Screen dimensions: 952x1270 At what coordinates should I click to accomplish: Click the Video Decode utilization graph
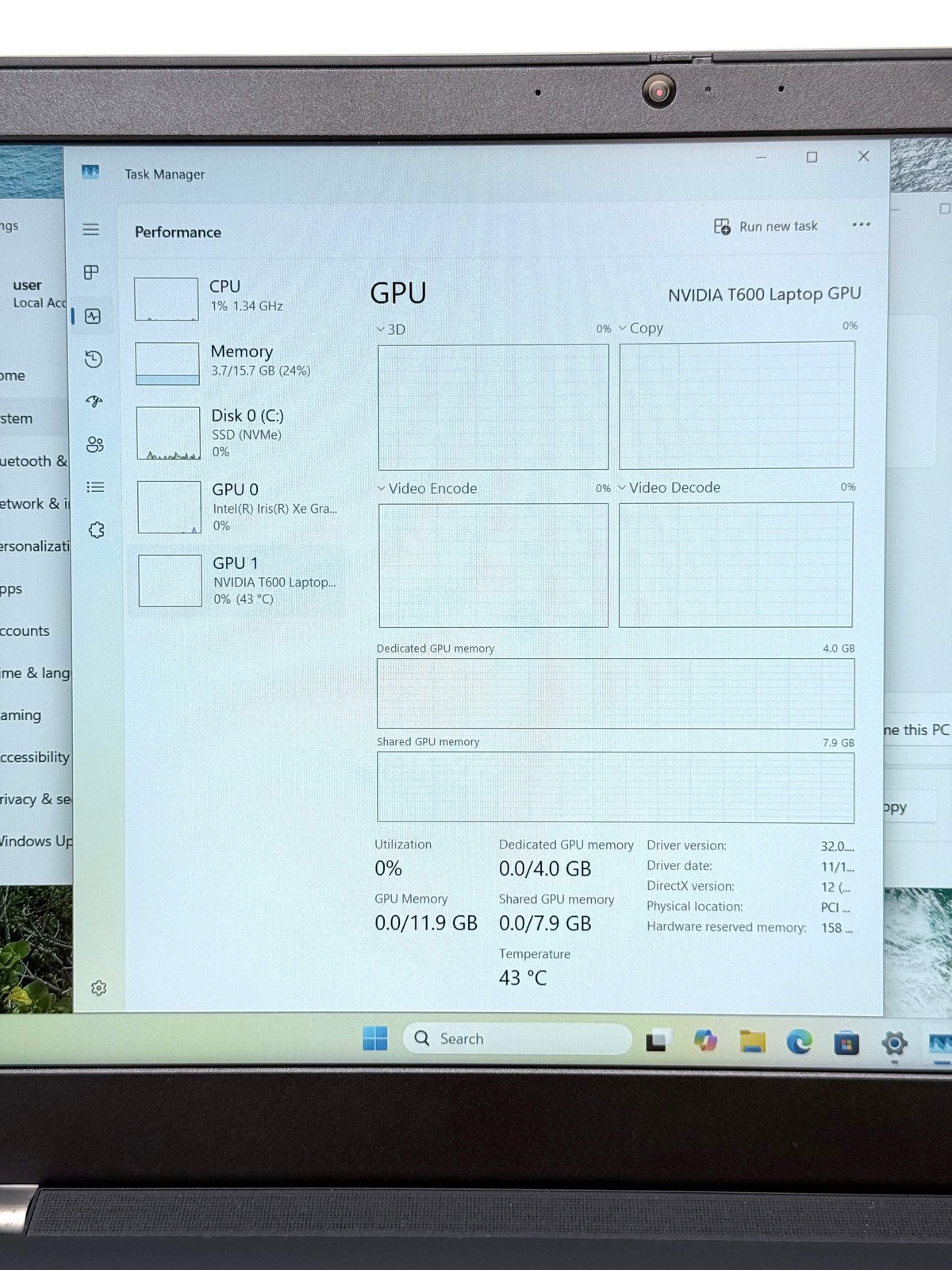[x=736, y=564]
